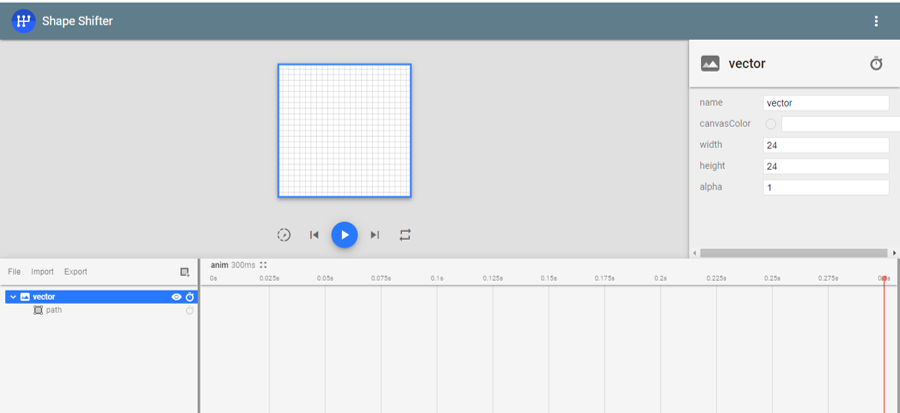This screenshot has height=413, width=900.
Task: Skip animation to the end
Action: point(375,235)
